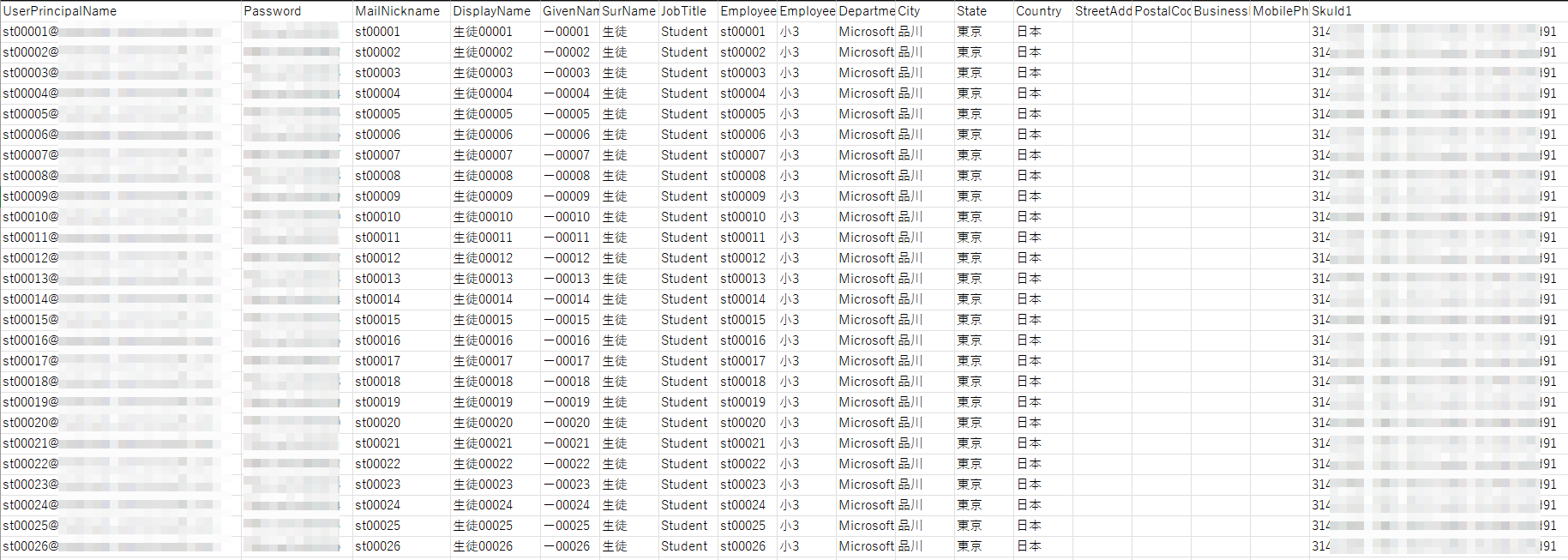Select MailNickname cell st00001

click(x=401, y=32)
